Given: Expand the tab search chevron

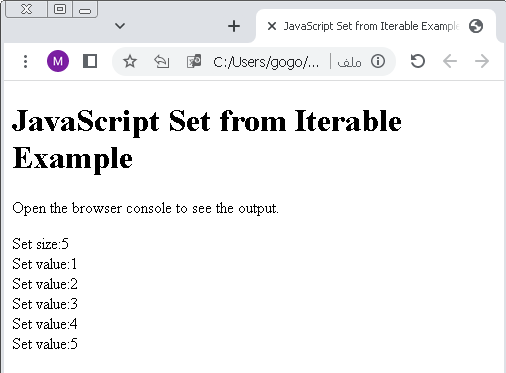Looking at the screenshot, I should click(x=120, y=26).
